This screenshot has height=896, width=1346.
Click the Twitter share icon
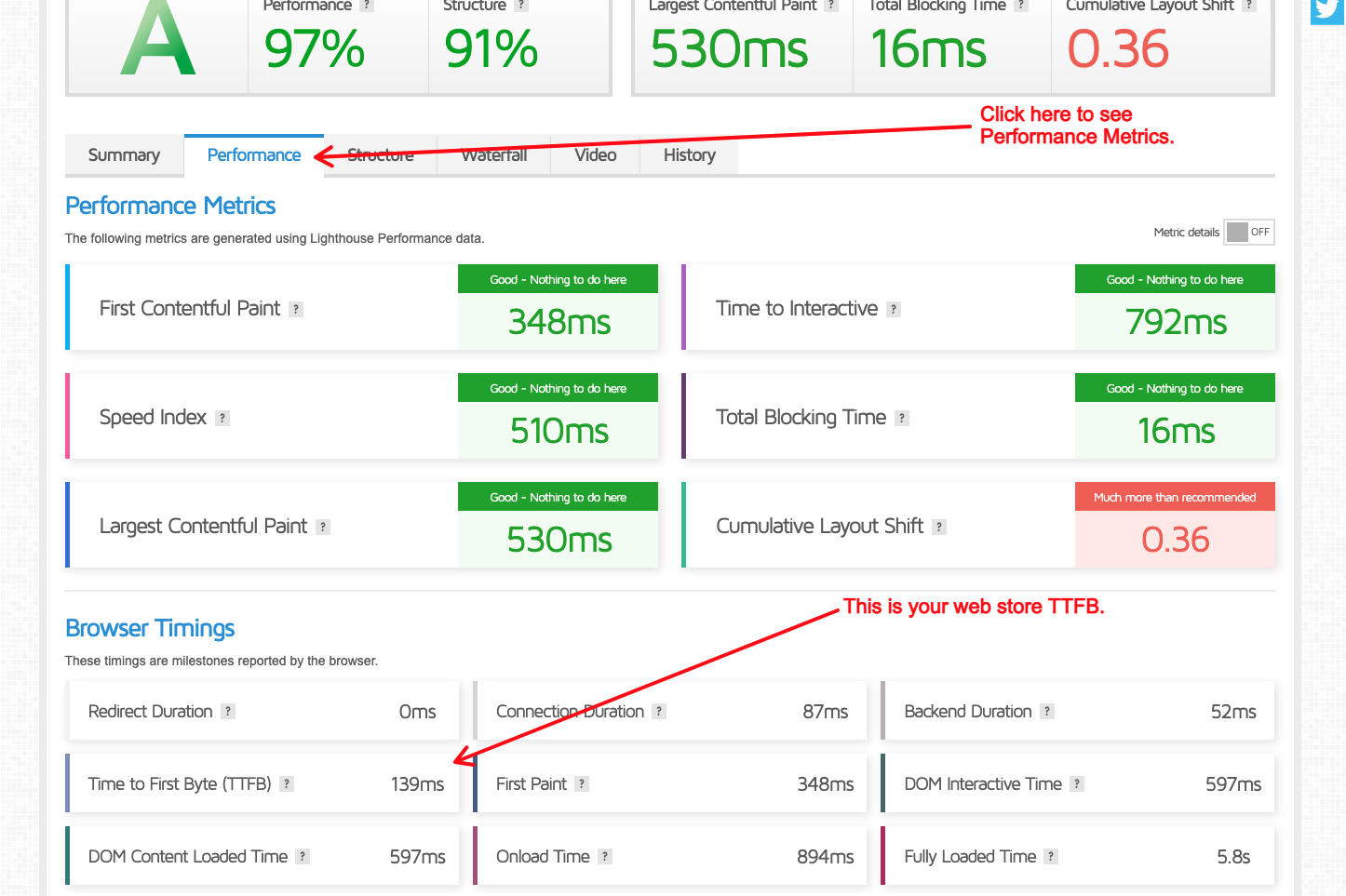(x=1327, y=9)
